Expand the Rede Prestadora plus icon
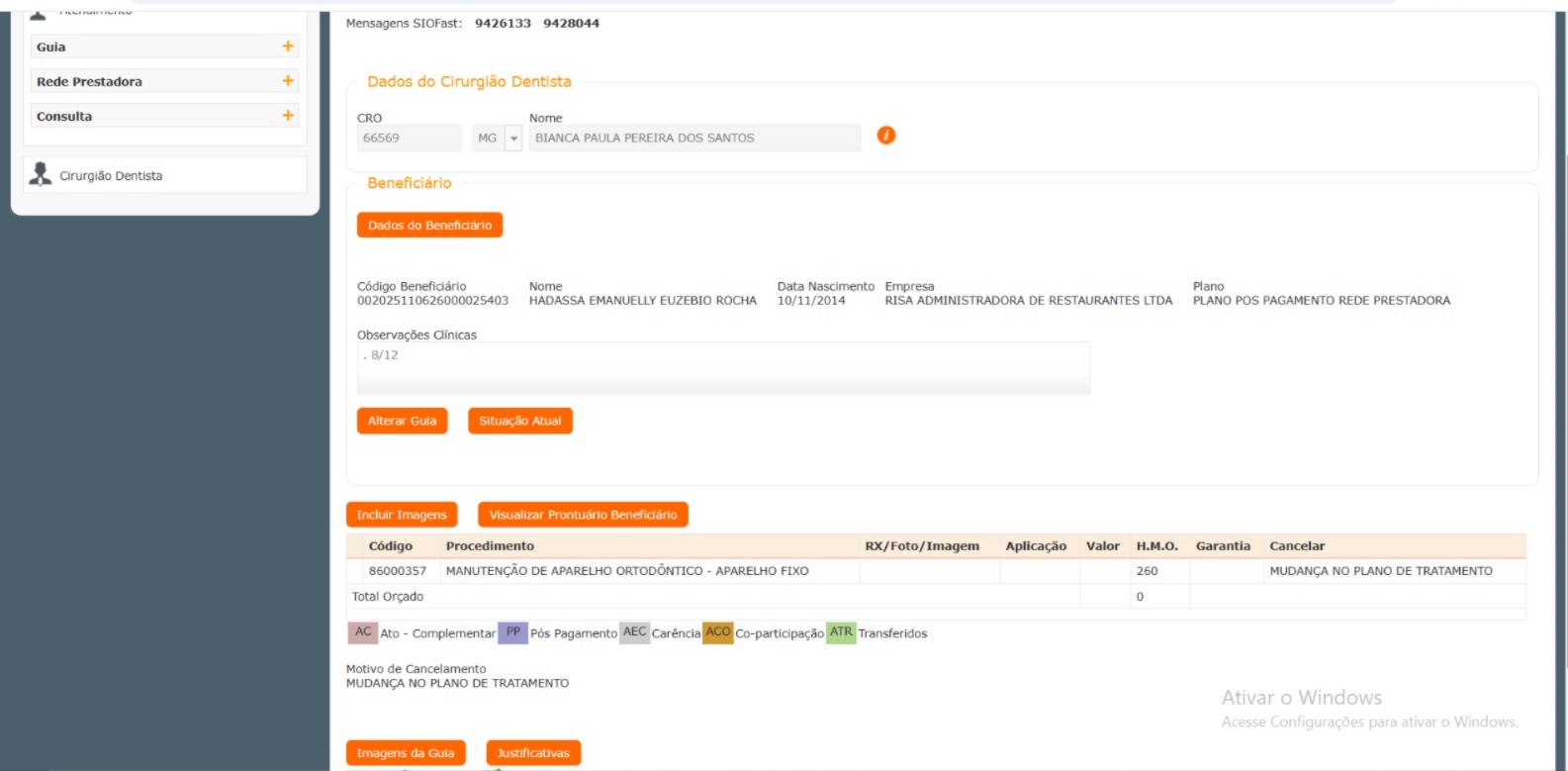Screen dimensions: 1568x771 click(x=288, y=81)
